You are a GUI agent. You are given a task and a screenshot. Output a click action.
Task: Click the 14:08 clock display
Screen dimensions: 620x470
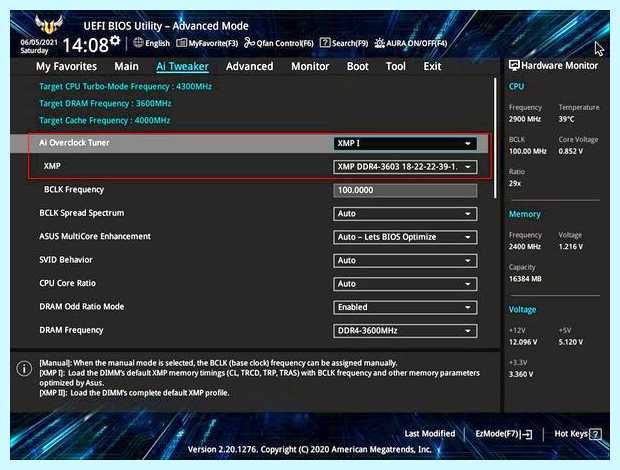tap(85, 45)
